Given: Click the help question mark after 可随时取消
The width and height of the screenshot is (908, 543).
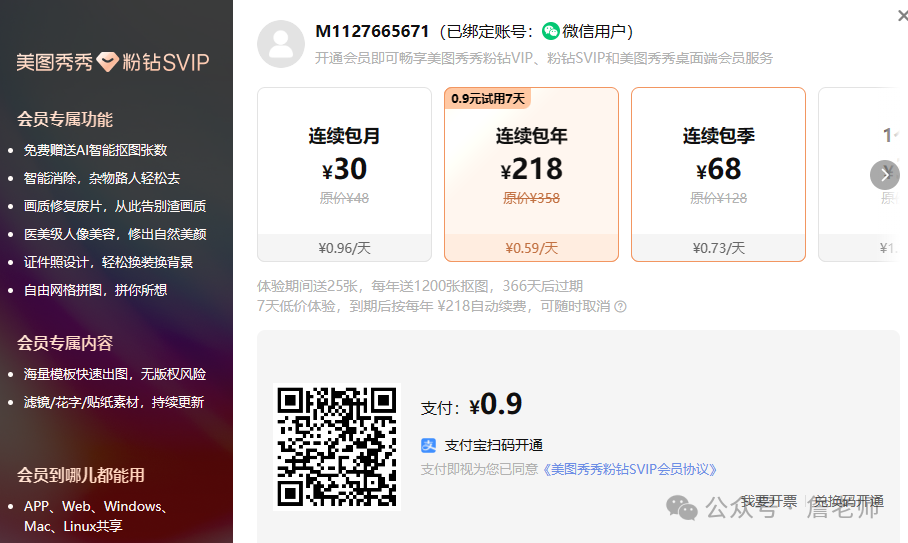Looking at the screenshot, I should pos(620,307).
